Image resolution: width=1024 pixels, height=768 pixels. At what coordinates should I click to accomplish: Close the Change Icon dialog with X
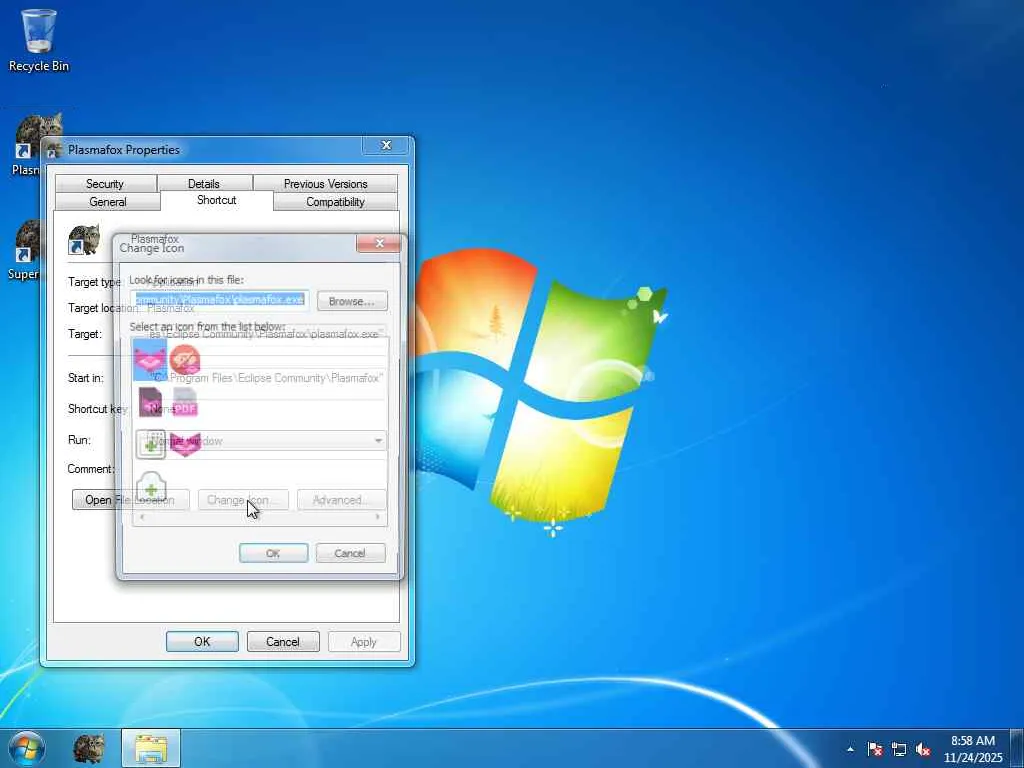pos(379,244)
